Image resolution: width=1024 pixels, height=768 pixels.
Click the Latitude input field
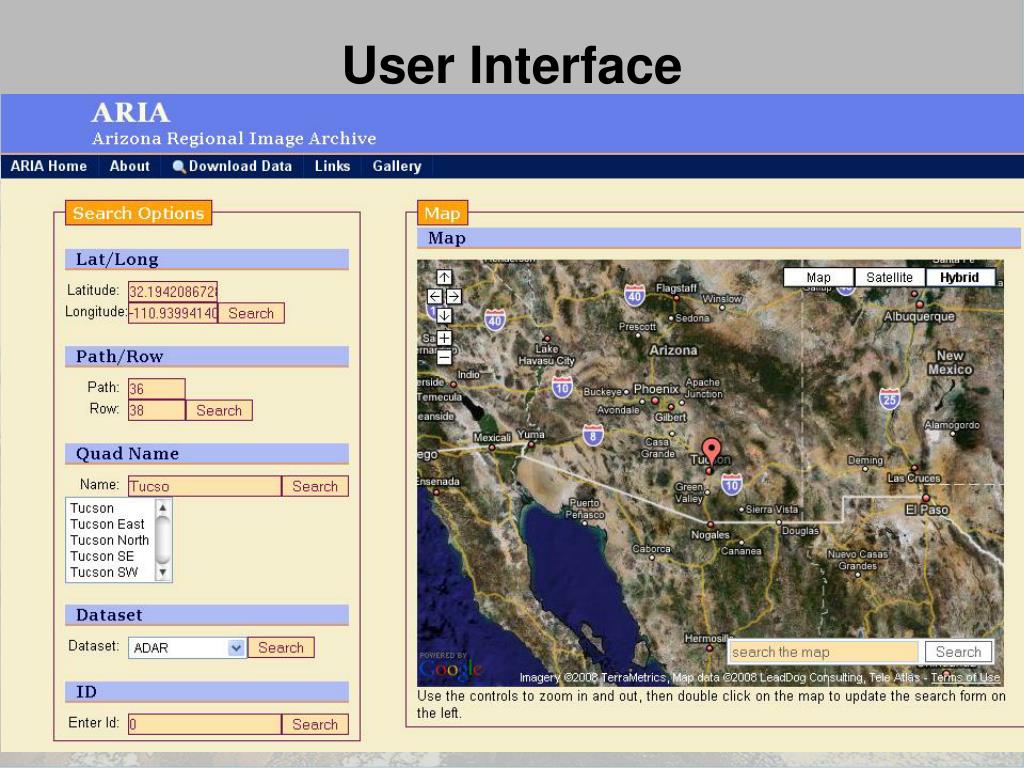[x=173, y=291]
